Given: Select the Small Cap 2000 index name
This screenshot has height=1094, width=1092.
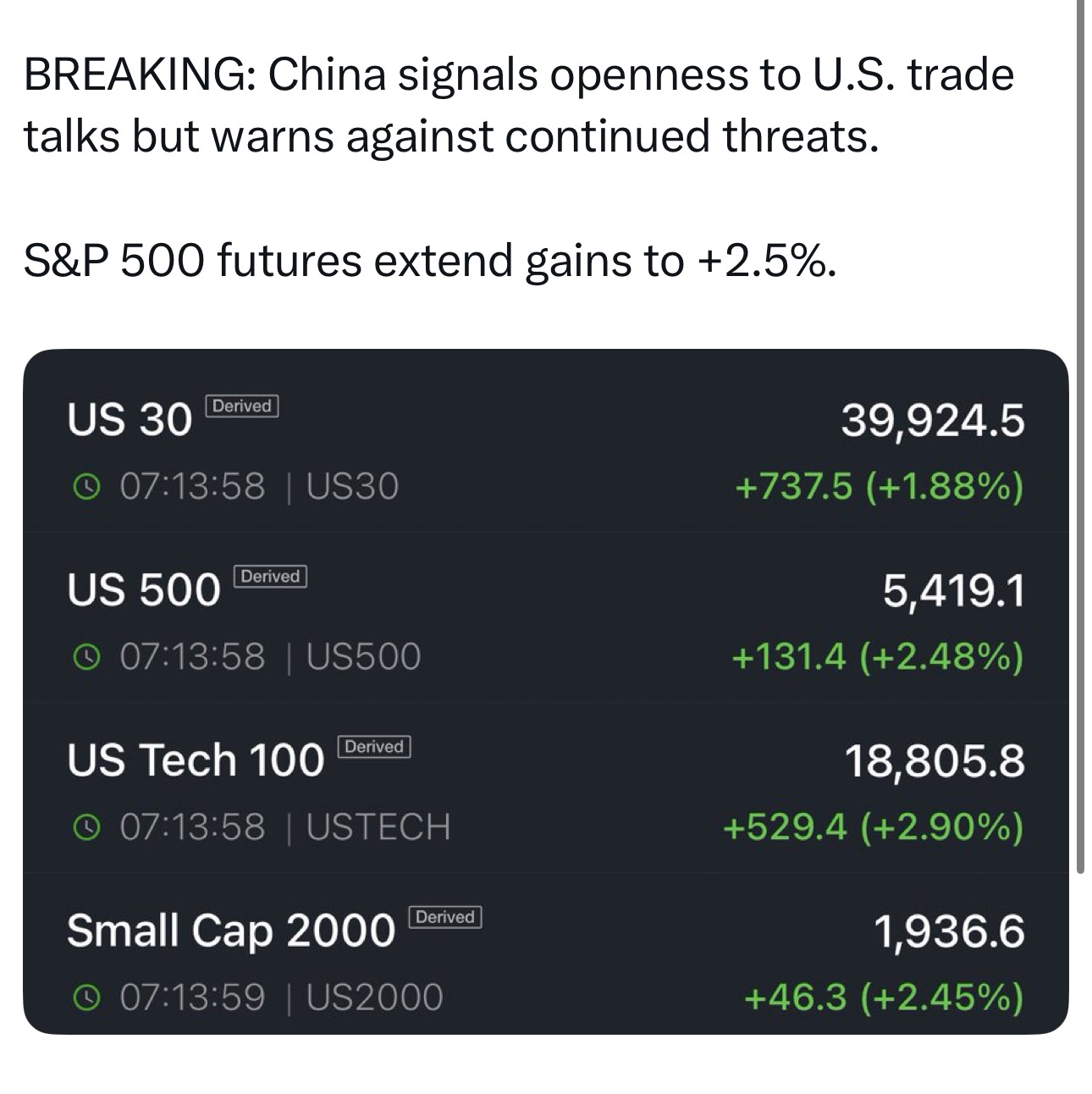Looking at the screenshot, I should click(231, 930).
